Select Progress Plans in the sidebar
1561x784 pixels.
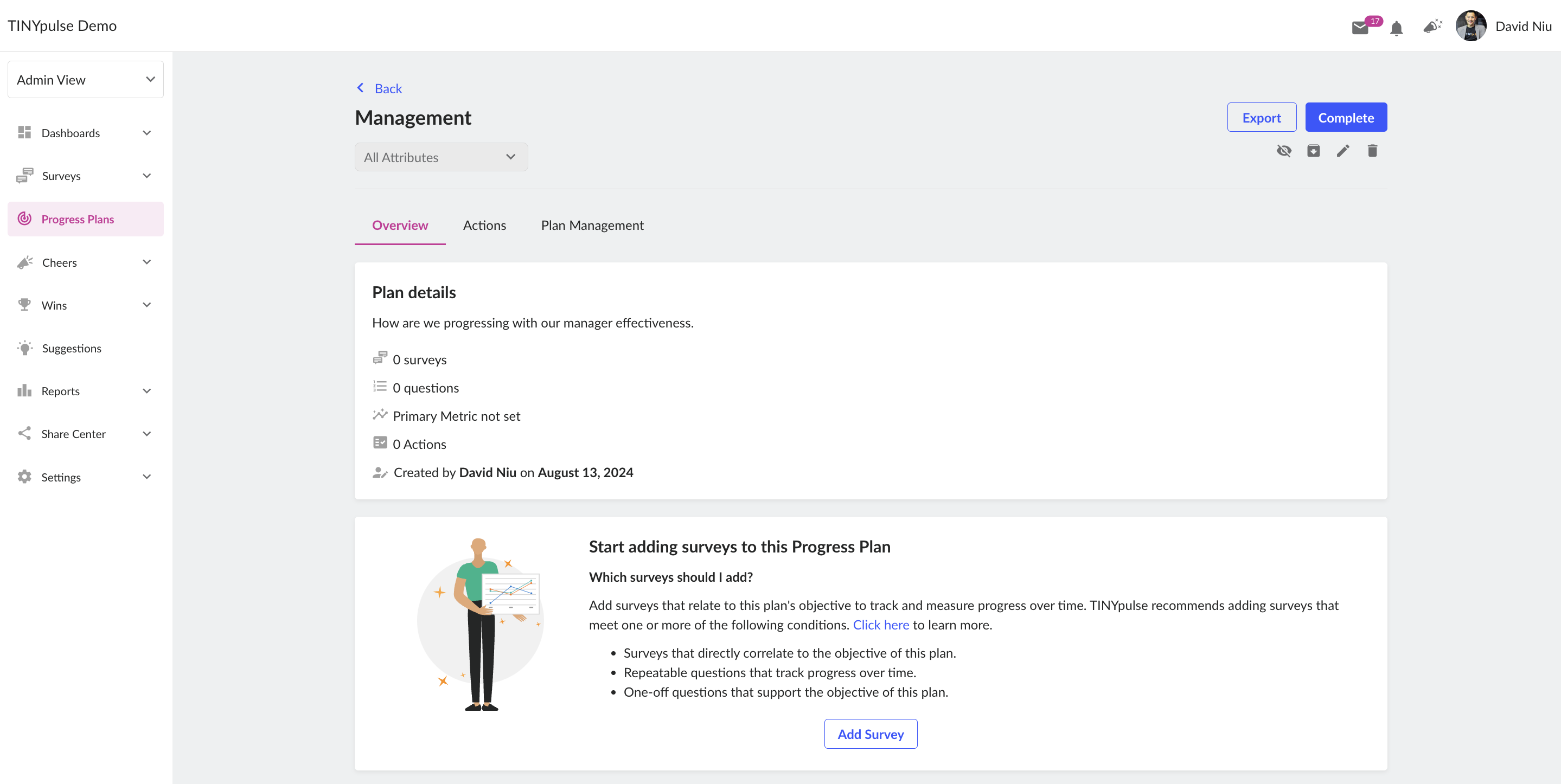86,220
